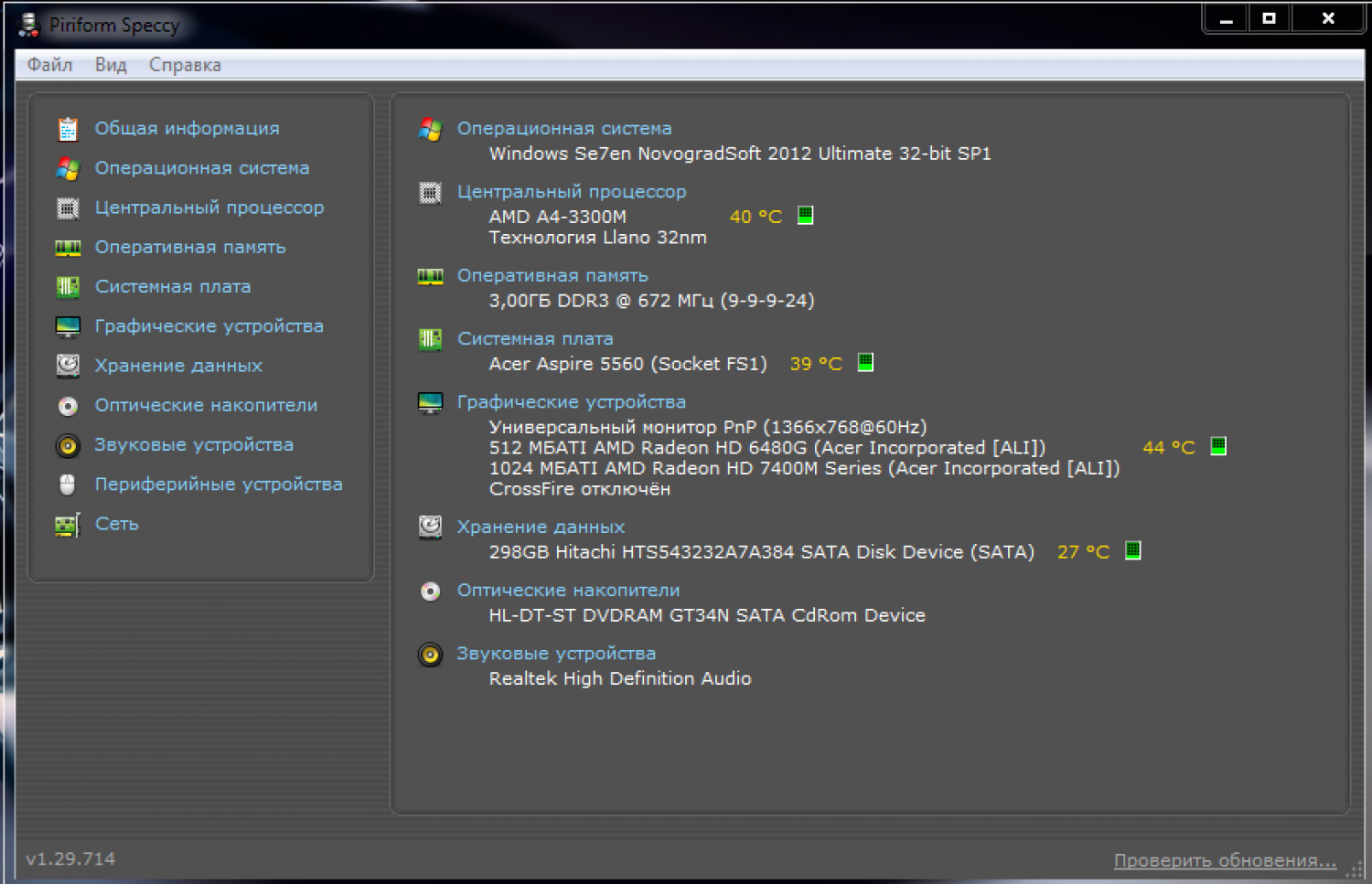
Task: Click the RAM module icon in summary panel
Action: coord(430,276)
